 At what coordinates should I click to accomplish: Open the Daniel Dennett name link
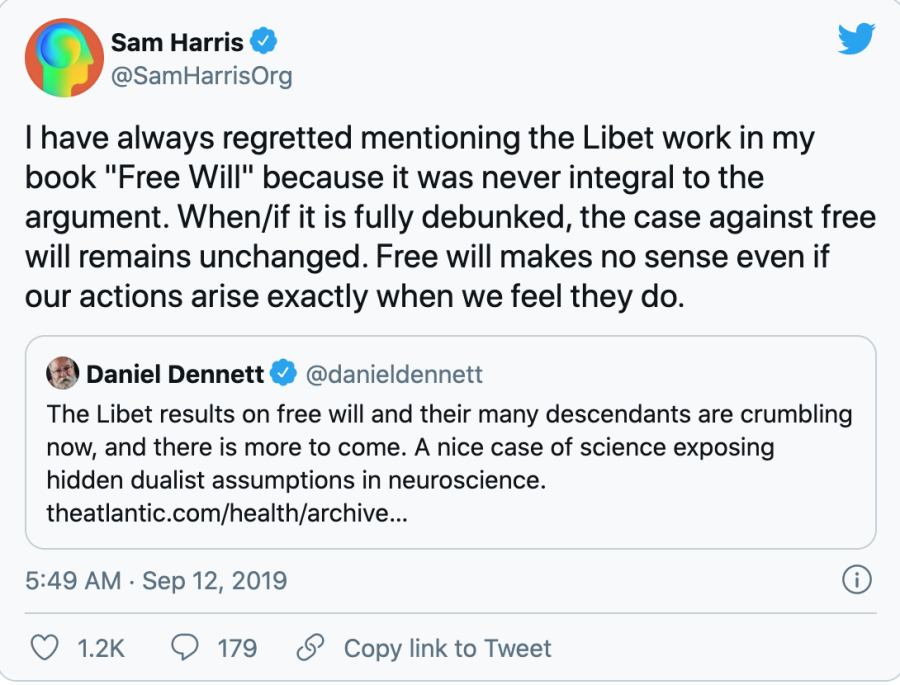175,375
